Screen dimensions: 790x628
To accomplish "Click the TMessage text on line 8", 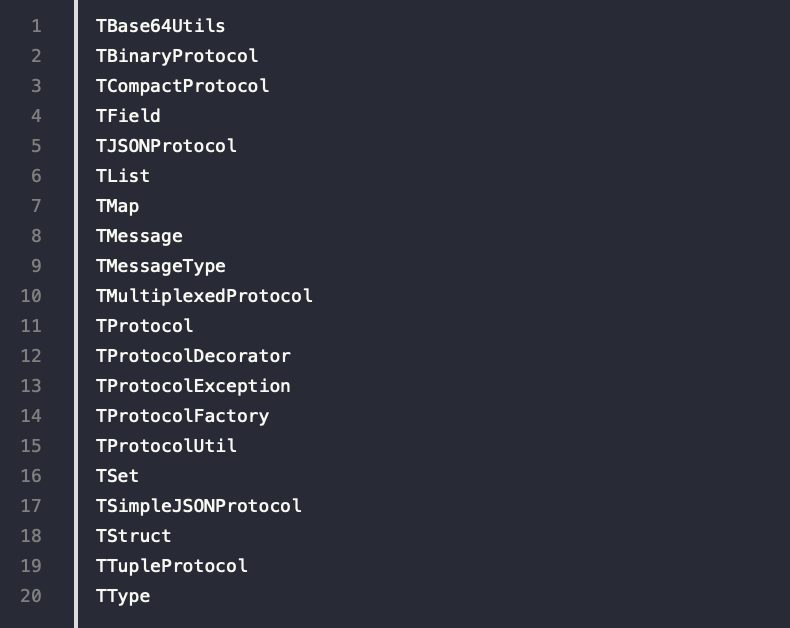I will tap(139, 236).
